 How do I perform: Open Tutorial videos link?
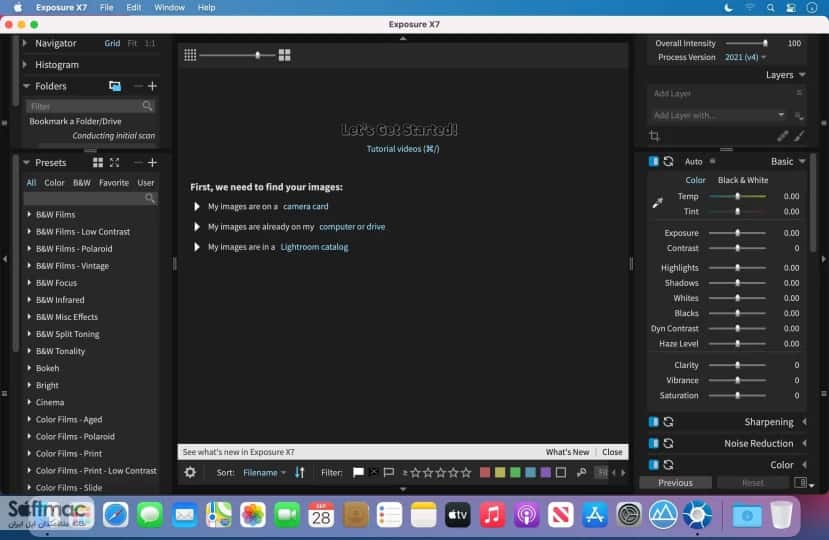pos(403,149)
